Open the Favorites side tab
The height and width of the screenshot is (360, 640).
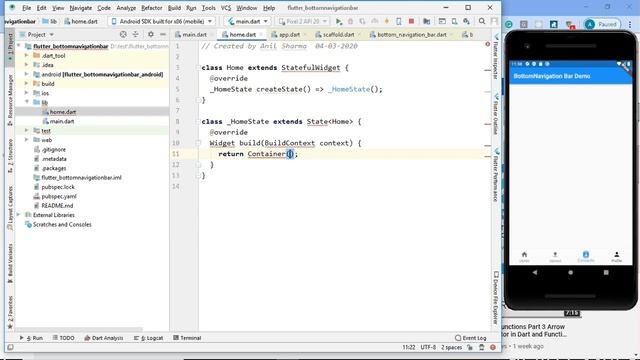pyautogui.click(x=10, y=312)
